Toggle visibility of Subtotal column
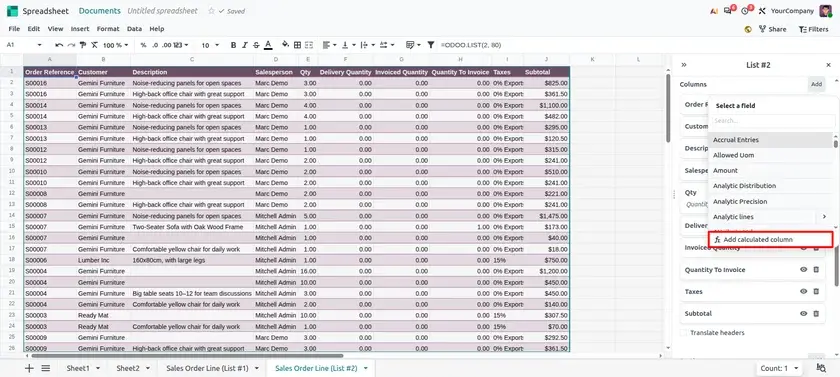Image resolution: width=840 pixels, height=377 pixels. [804, 314]
